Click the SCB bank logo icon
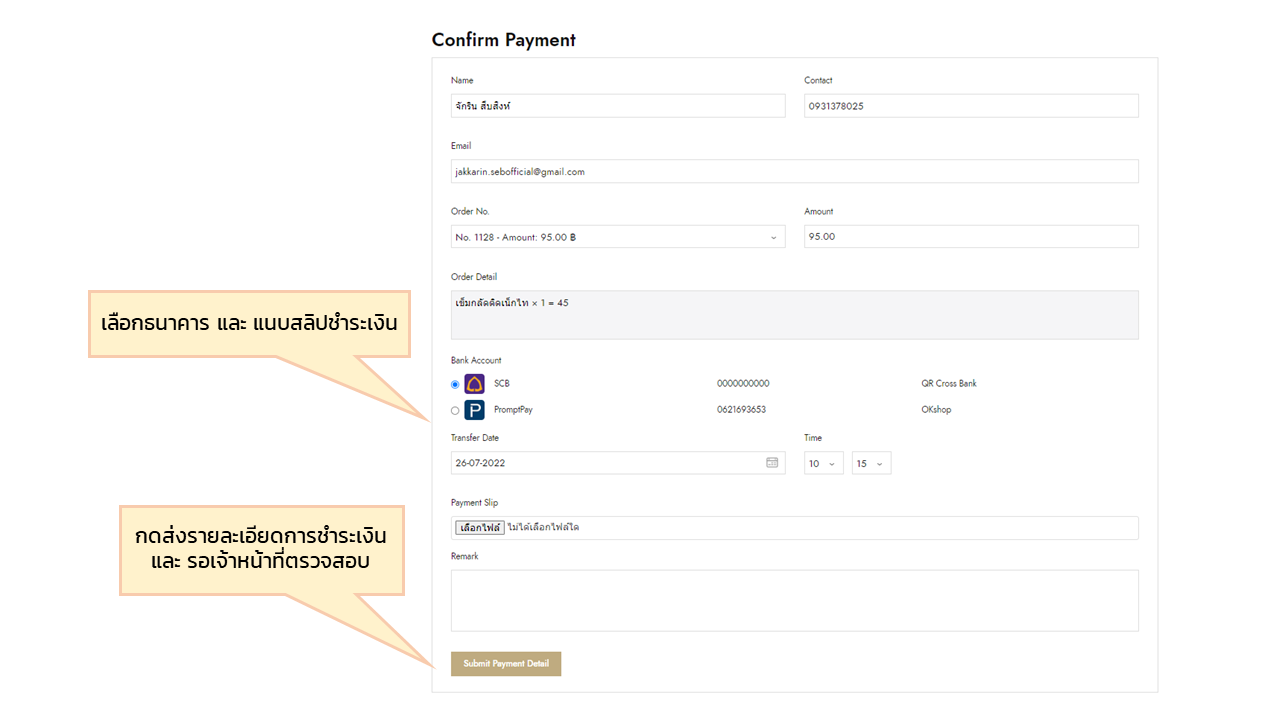Viewport: 1280px width, 720px height. [x=474, y=384]
